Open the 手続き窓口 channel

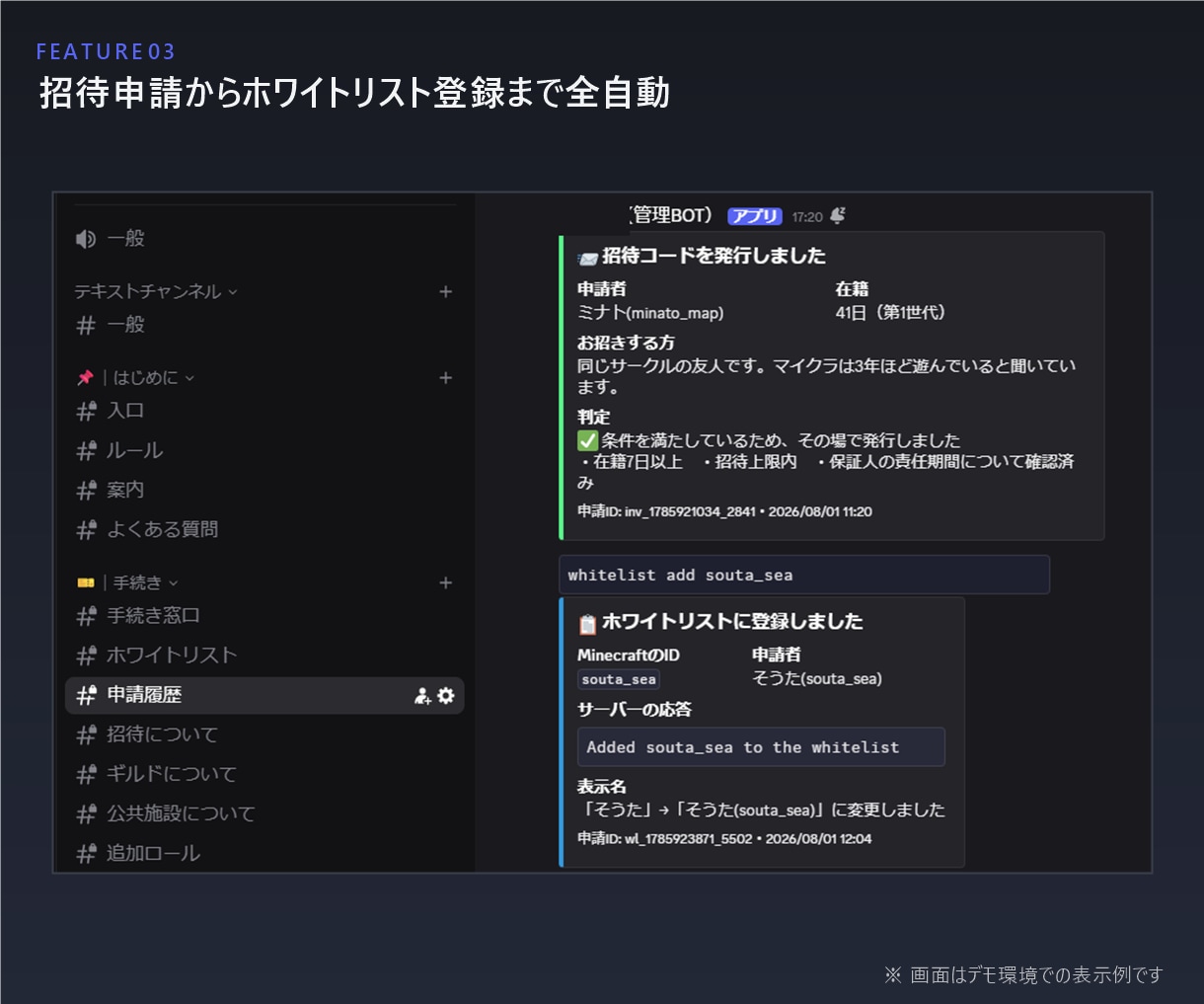(x=264, y=616)
